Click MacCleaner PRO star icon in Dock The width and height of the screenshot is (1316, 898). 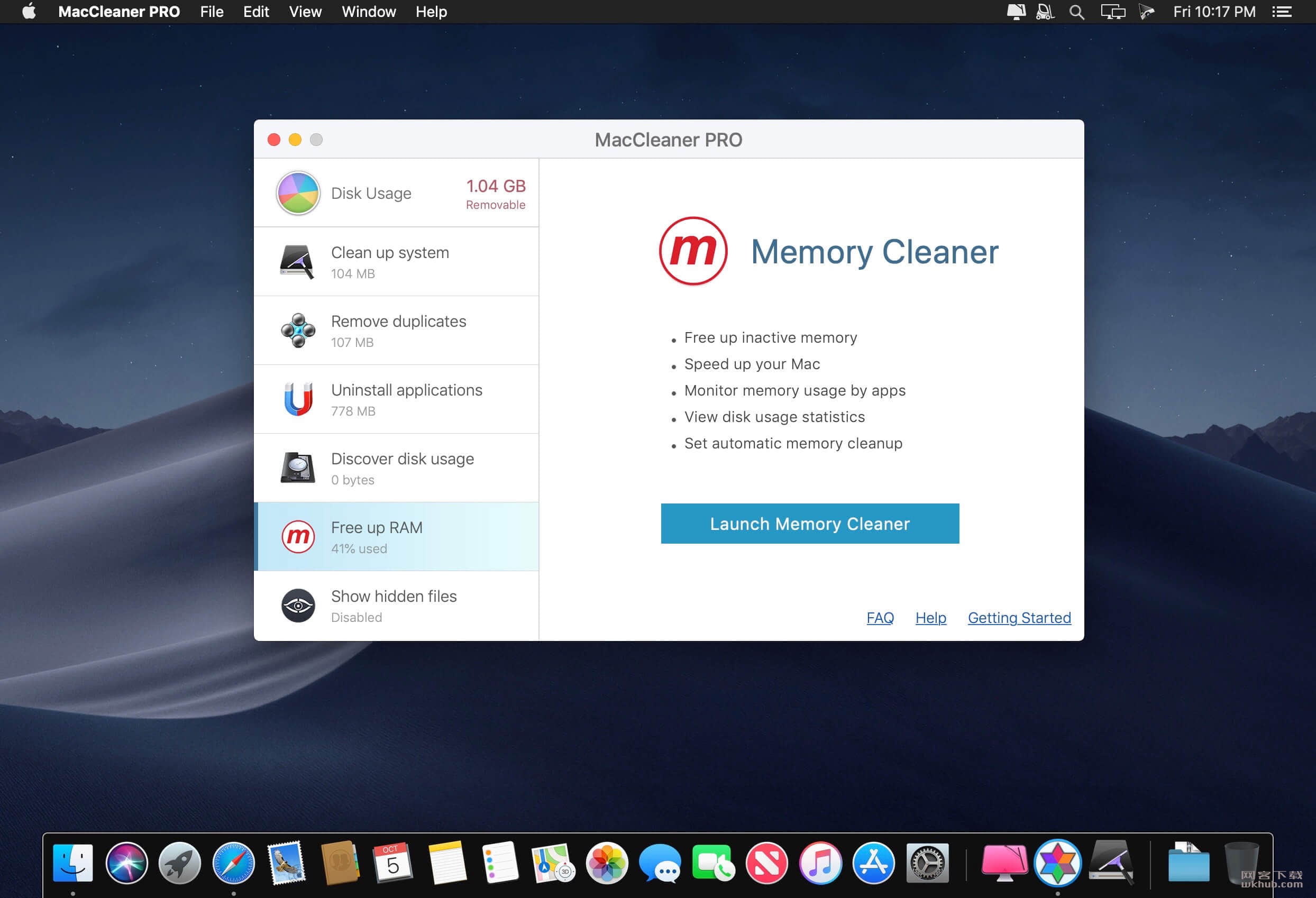[x=1057, y=863]
